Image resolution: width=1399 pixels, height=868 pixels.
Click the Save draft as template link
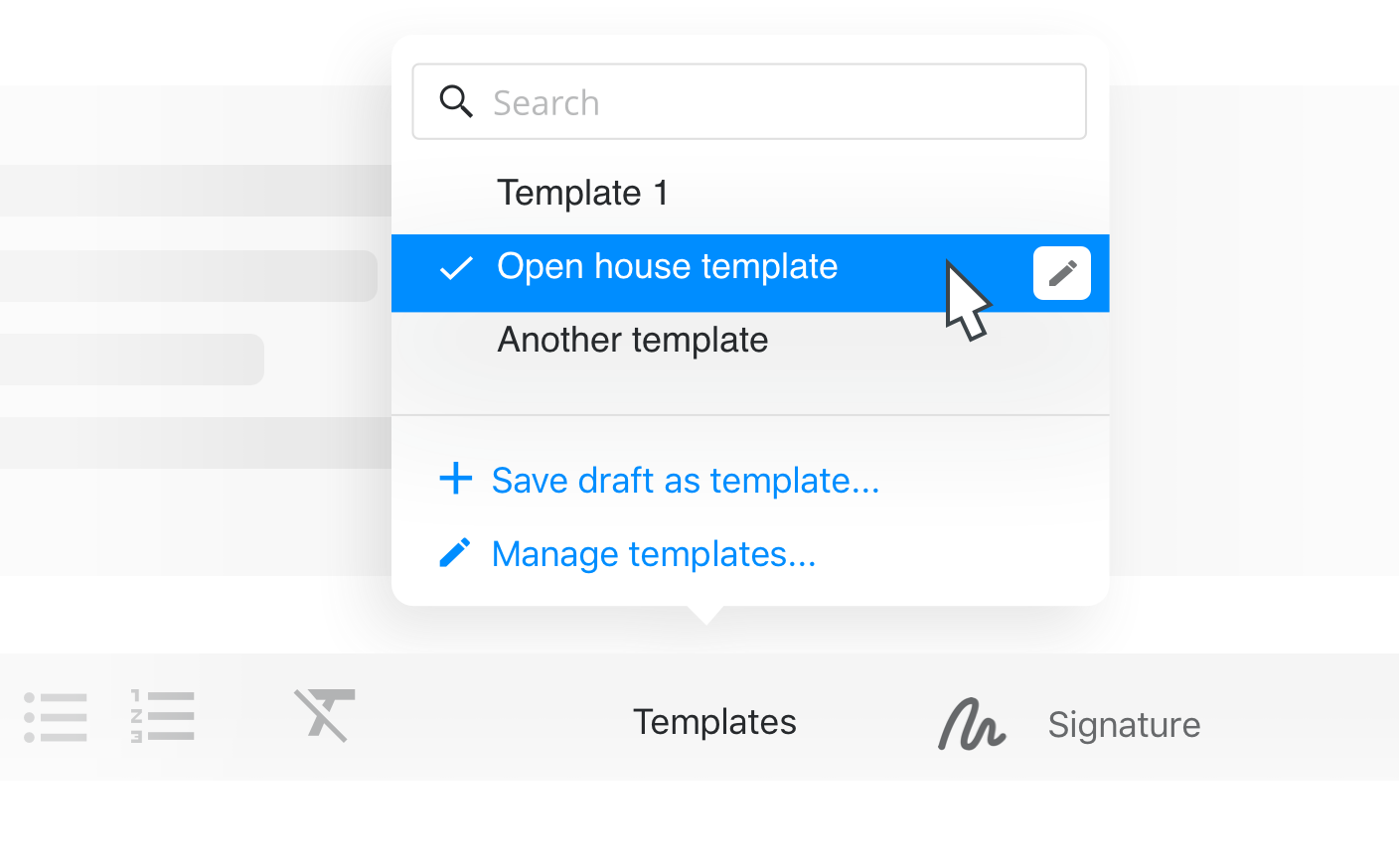[685, 481]
